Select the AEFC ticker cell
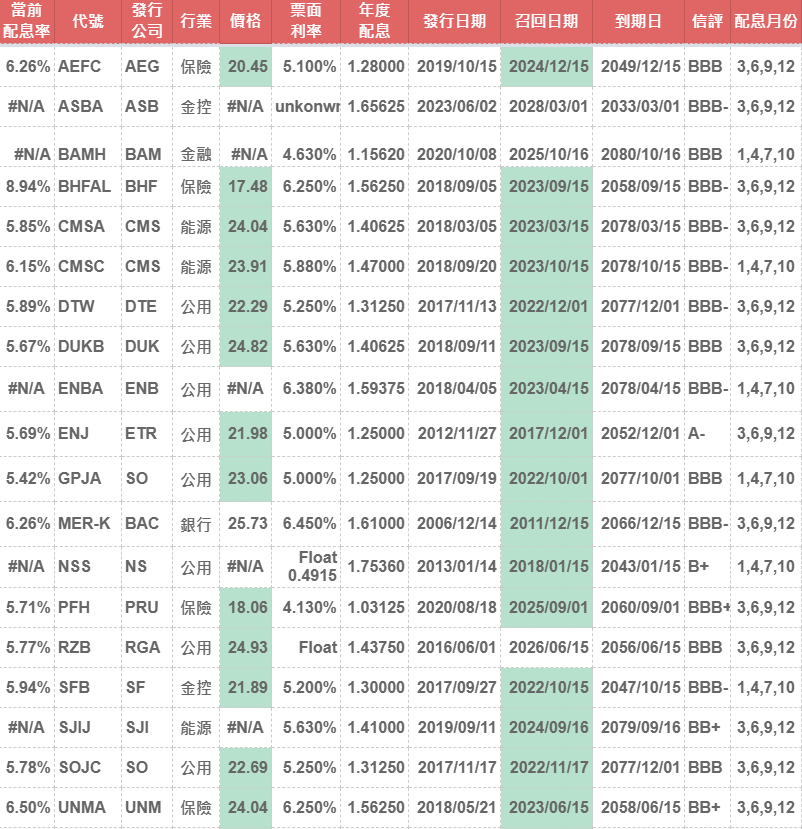Viewport: 802px width, 829px height. (x=80, y=66)
